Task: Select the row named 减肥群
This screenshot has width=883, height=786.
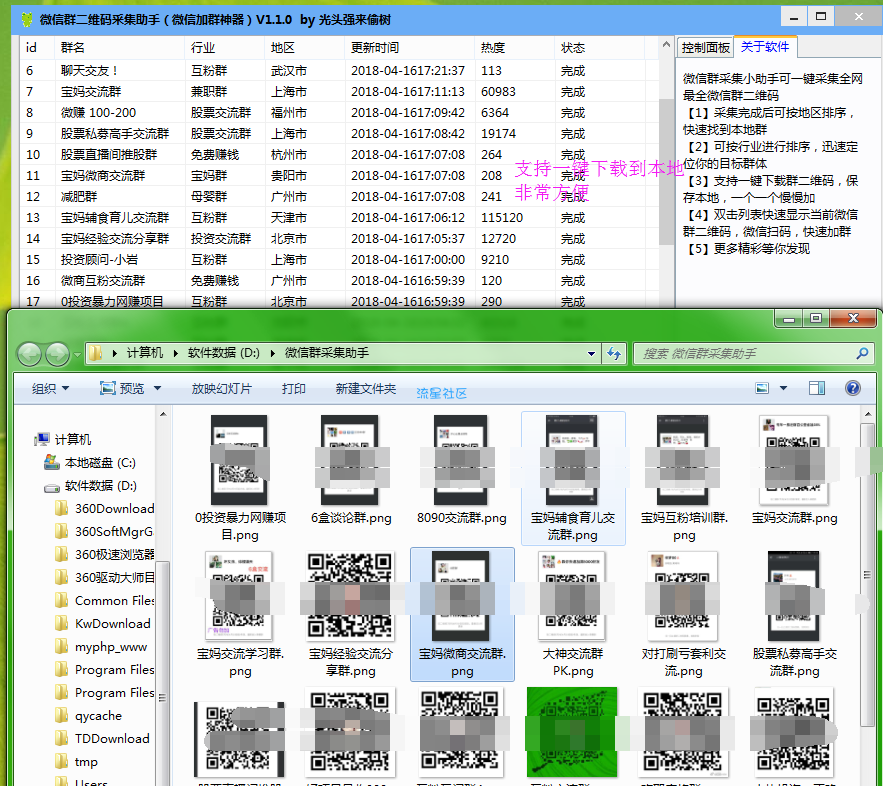Action: pyautogui.click(x=340, y=196)
